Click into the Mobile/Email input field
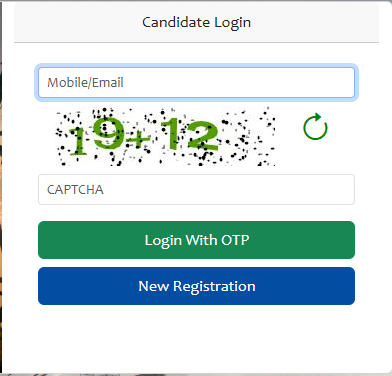The image size is (392, 376). tap(196, 82)
